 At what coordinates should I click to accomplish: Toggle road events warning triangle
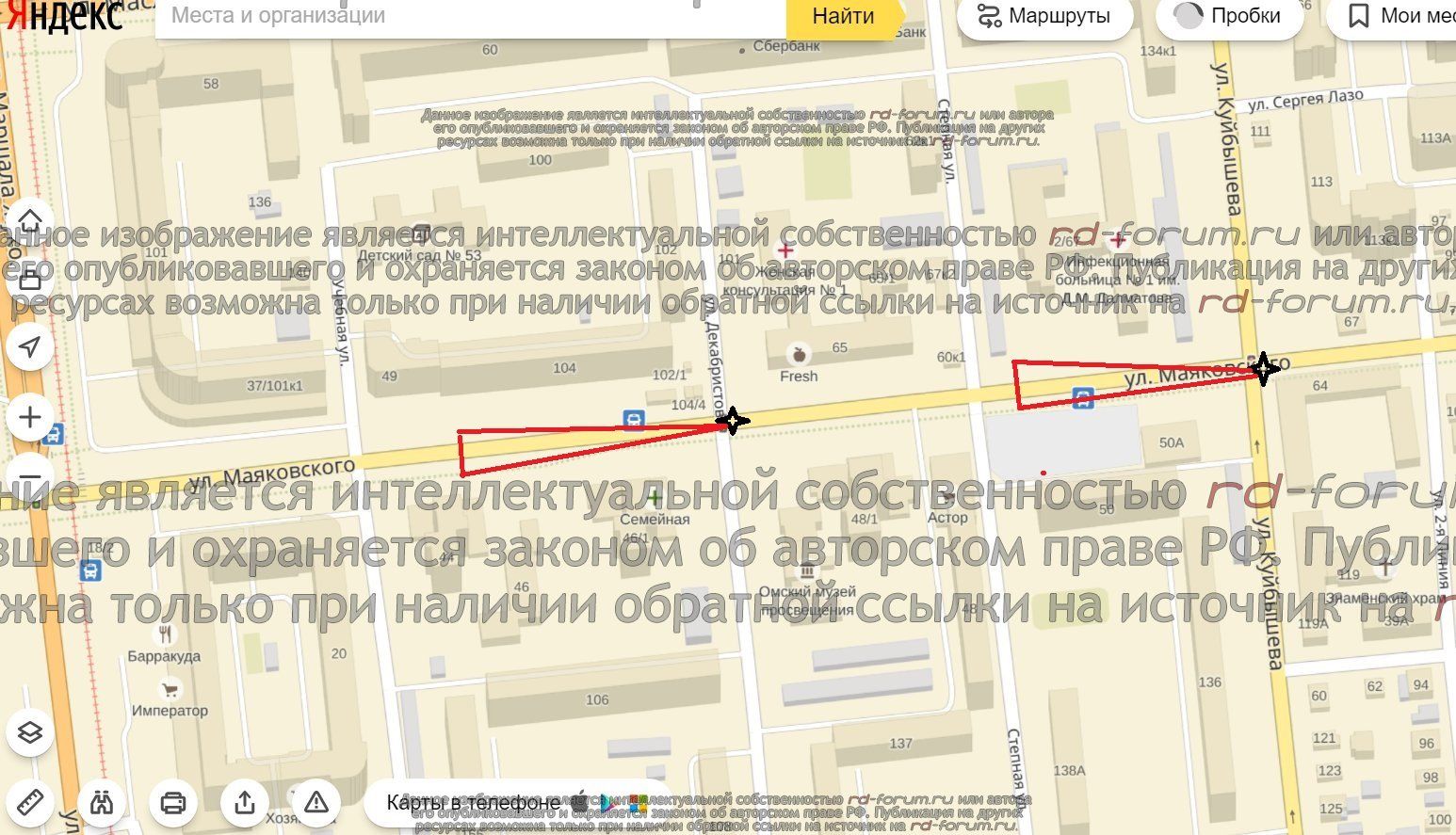(x=315, y=802)
